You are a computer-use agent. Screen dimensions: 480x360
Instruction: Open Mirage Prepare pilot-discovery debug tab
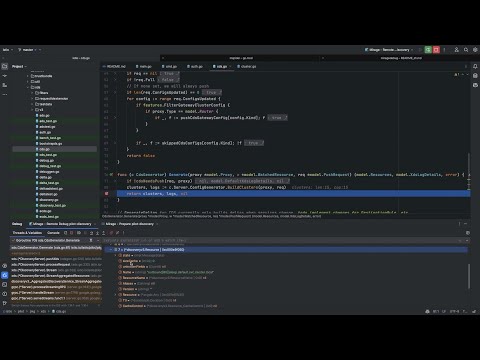(130, 224)
